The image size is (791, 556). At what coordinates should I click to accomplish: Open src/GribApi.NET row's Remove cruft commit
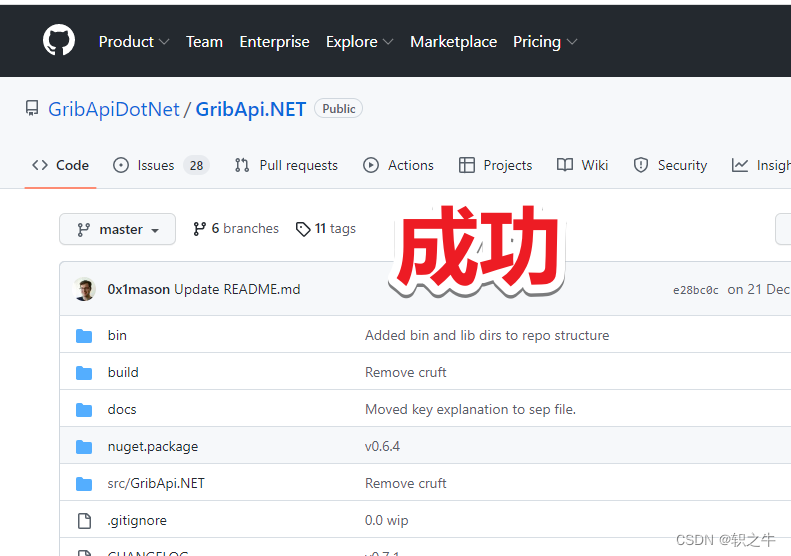(x=406, y=483)
